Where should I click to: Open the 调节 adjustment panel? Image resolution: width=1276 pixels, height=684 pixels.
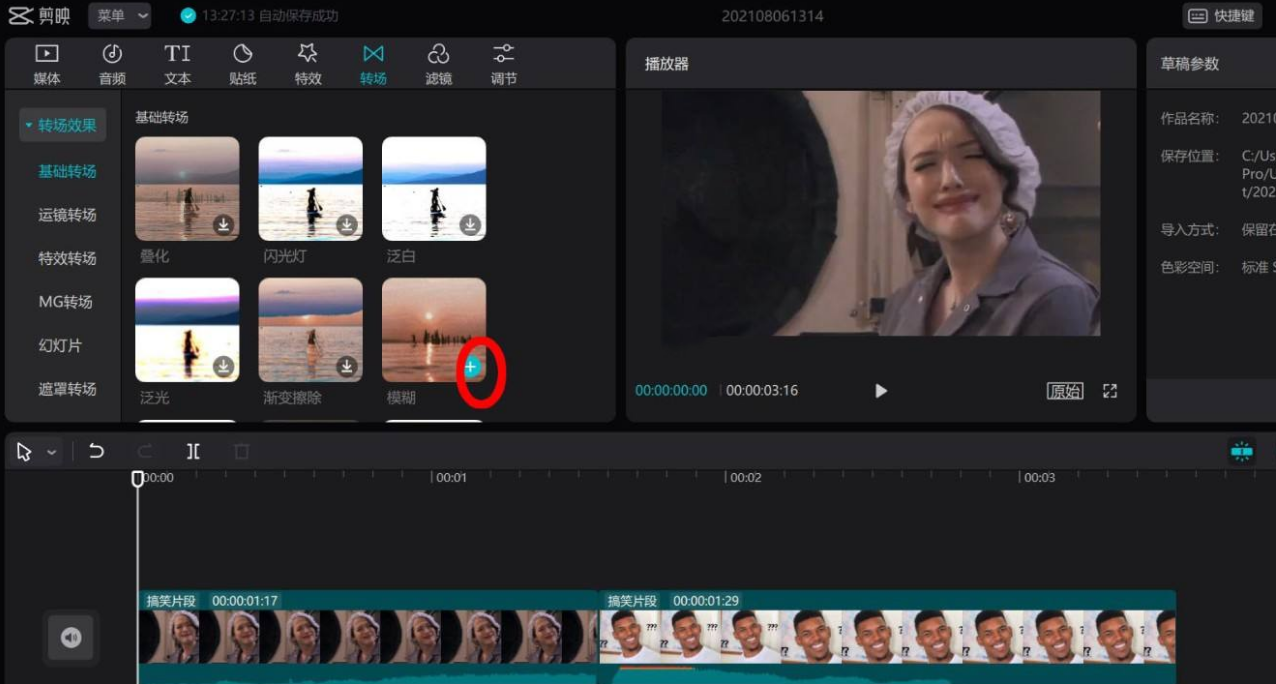504,64
